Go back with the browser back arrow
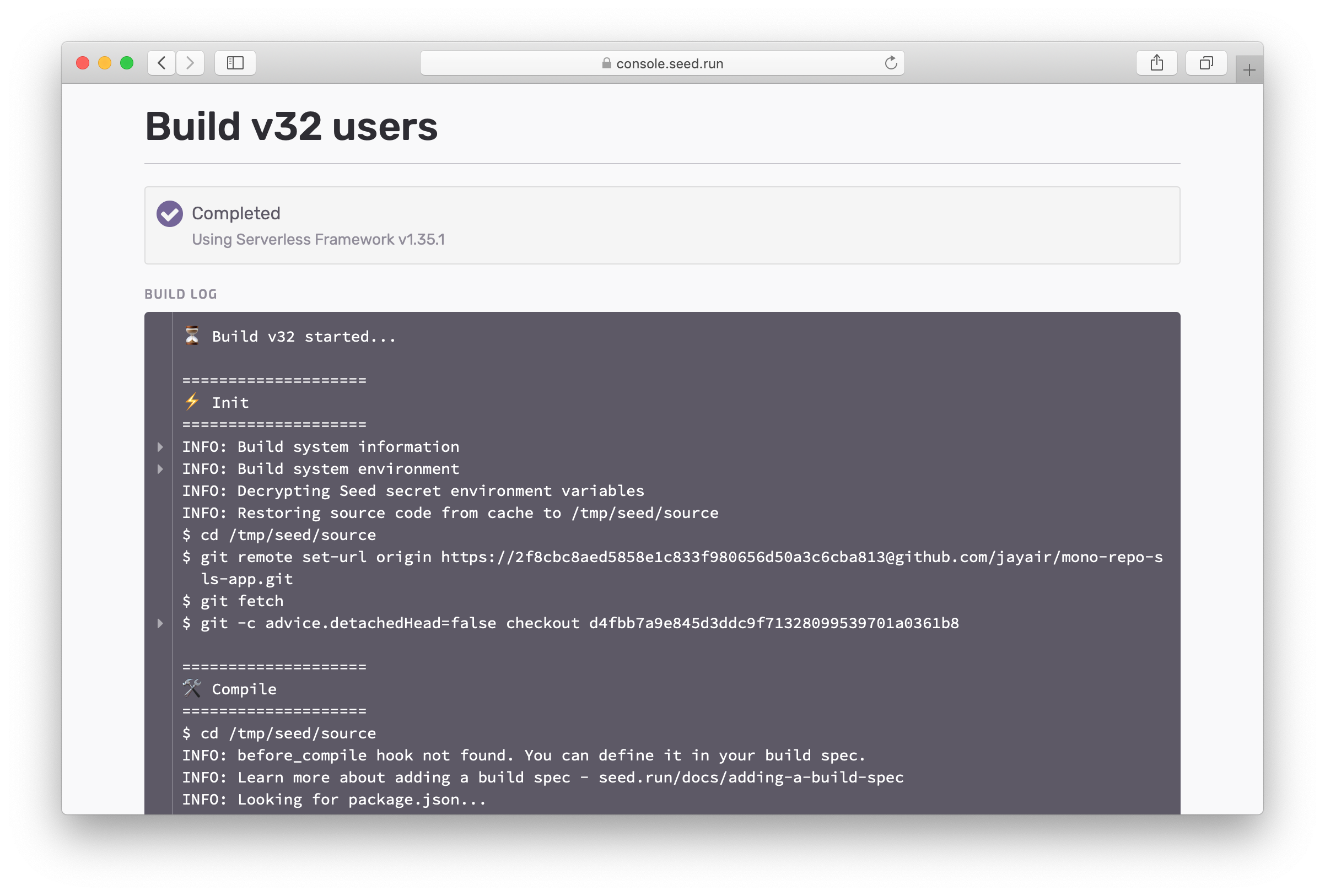The width and height of the screenshot is (1325, 896). click(x=162, y=63)
